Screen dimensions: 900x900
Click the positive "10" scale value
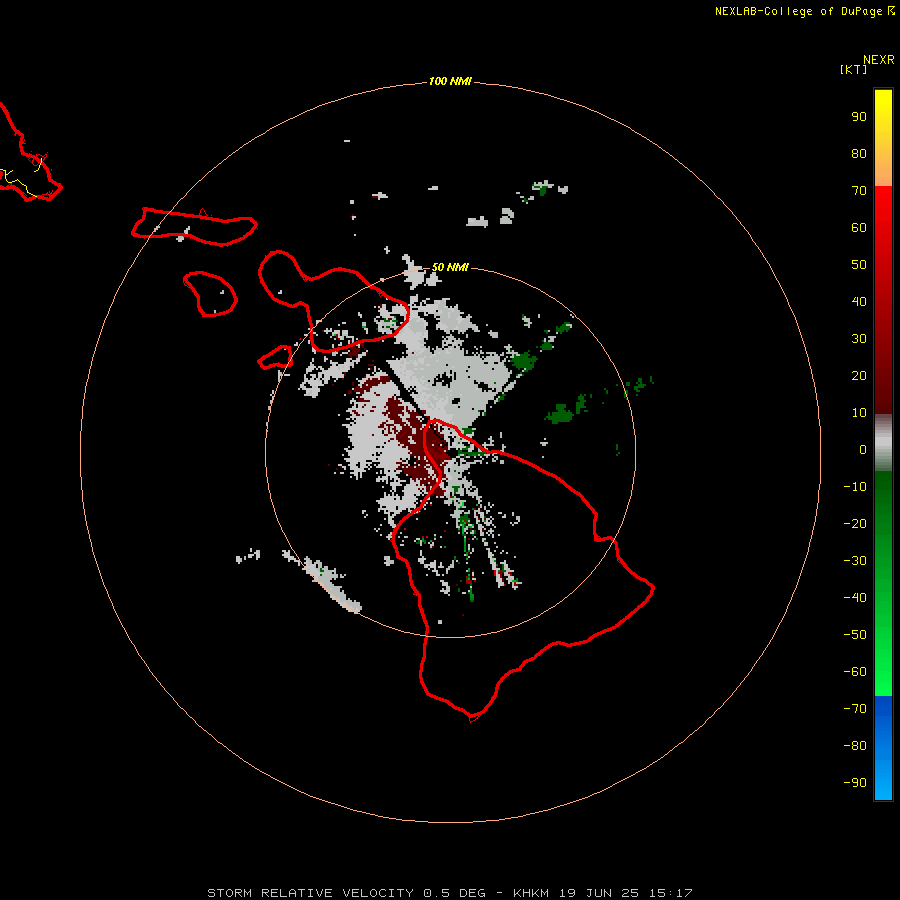[x=859, y=413]
